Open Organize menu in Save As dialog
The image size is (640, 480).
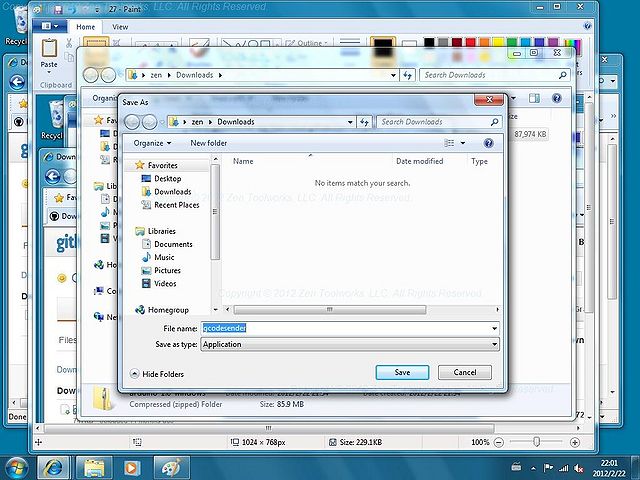[152, 143]
